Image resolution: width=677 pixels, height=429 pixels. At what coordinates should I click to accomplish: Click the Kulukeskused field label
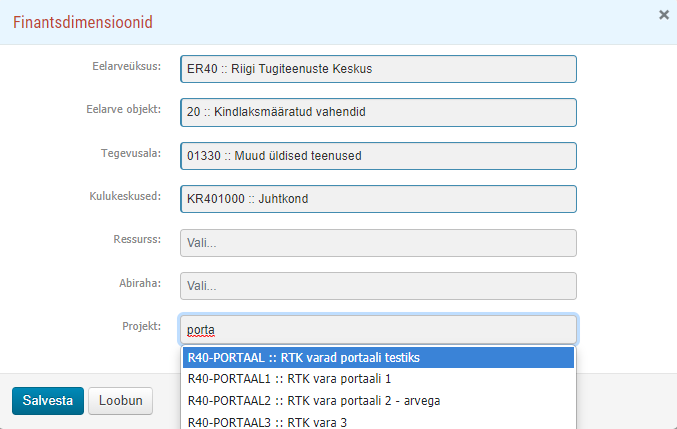(x=125, y=196)
